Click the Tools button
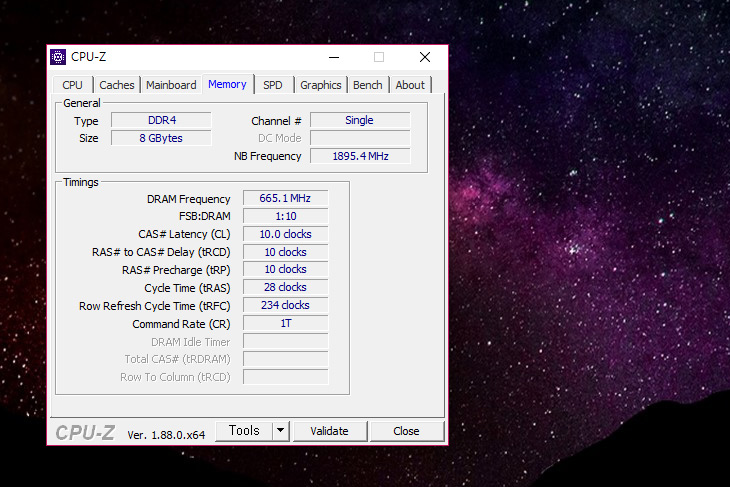 pos(244,431)
